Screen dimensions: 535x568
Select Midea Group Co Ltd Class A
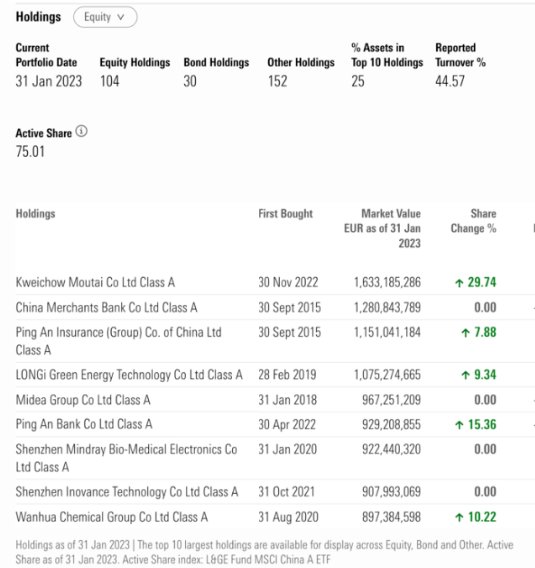coord(83,400)
